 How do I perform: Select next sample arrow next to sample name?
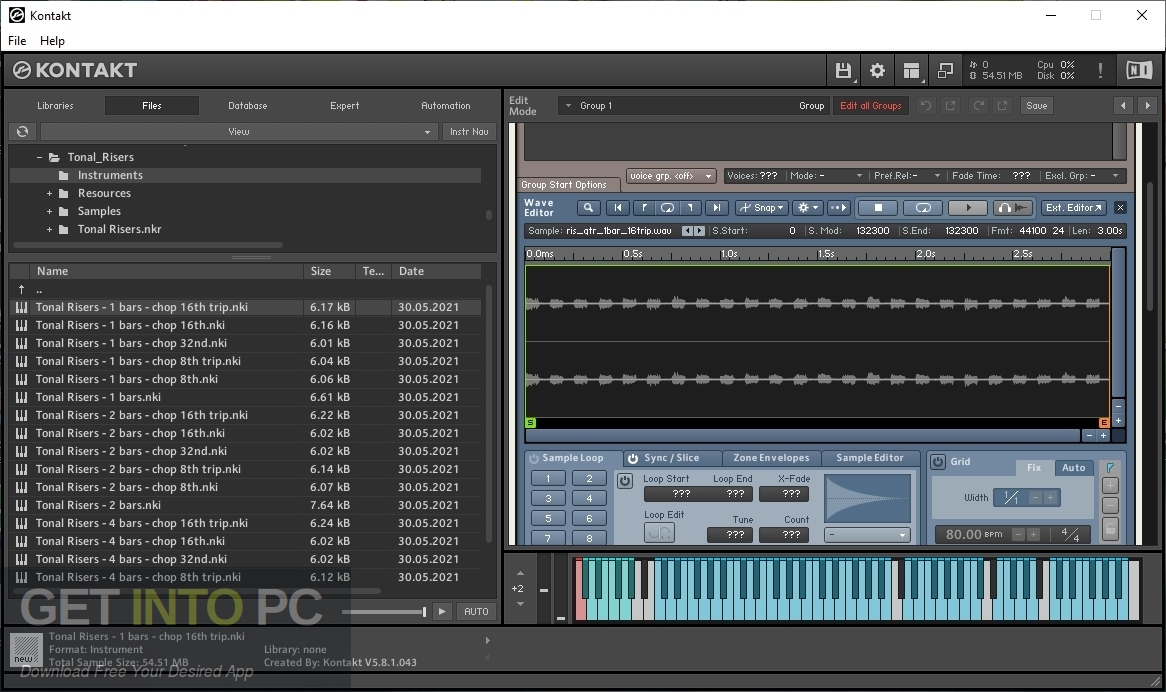coord(699,231)
